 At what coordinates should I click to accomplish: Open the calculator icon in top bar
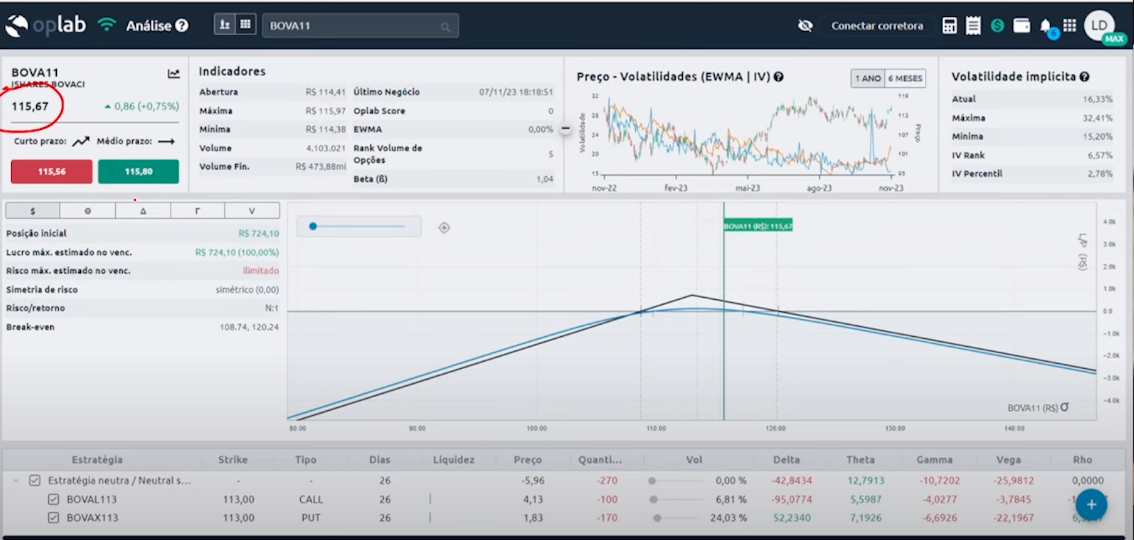point(950,26)
